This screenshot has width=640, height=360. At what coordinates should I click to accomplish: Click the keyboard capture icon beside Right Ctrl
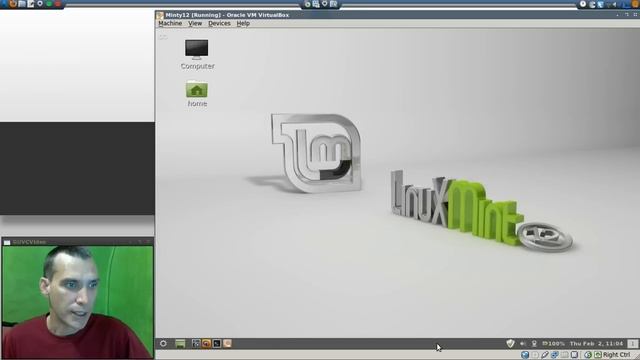598,355
